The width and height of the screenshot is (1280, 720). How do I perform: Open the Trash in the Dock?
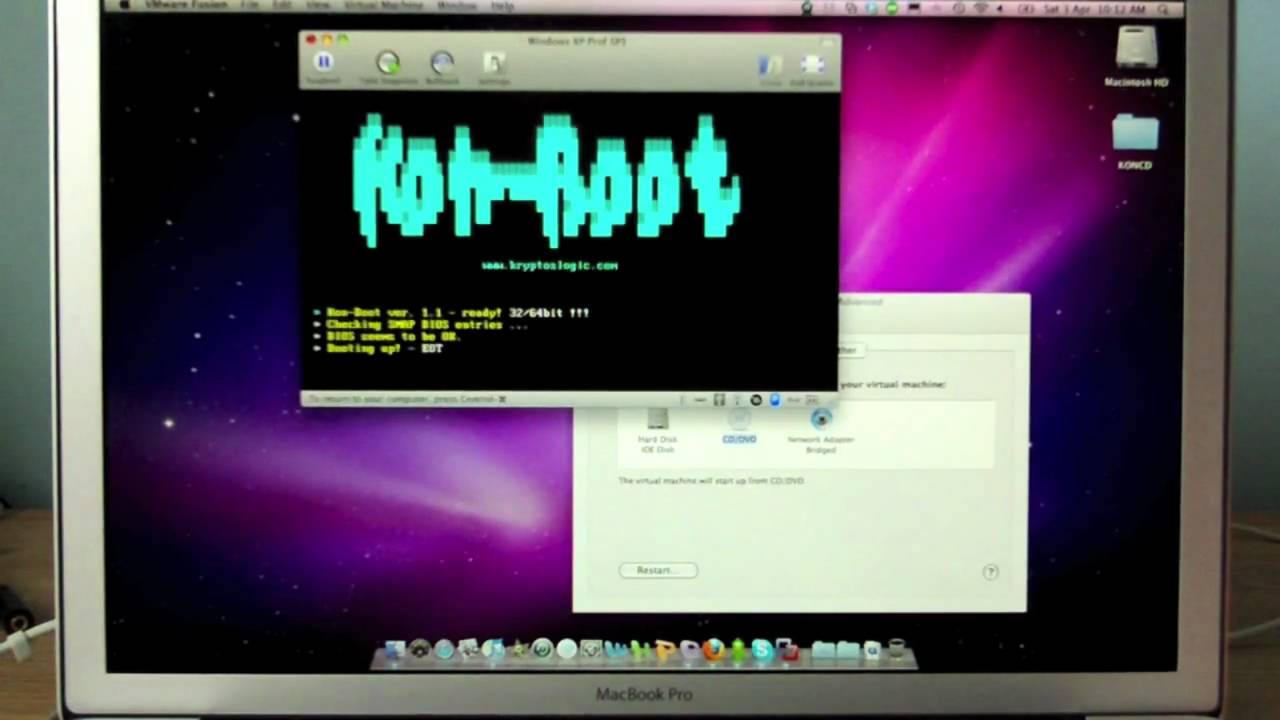(x=896, y=650)
